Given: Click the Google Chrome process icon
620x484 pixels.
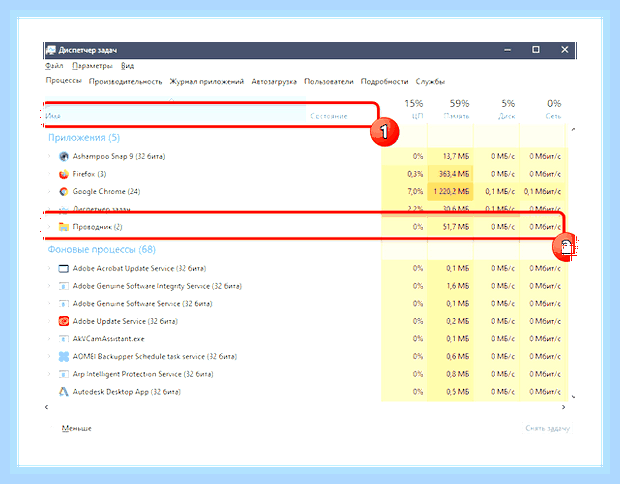Looking at the screenshot, I should tap(64, 191).
